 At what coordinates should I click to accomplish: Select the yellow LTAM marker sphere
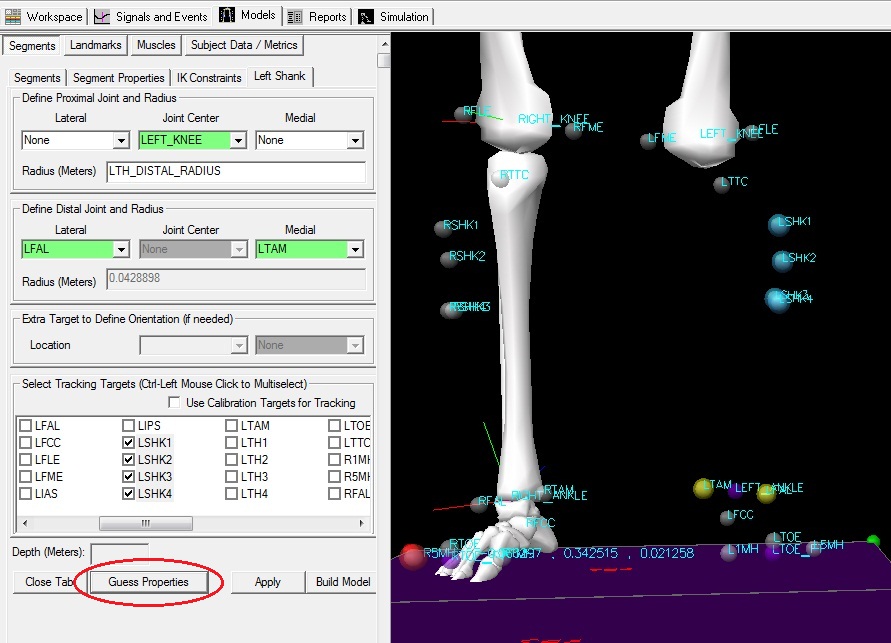click(703, 488)
